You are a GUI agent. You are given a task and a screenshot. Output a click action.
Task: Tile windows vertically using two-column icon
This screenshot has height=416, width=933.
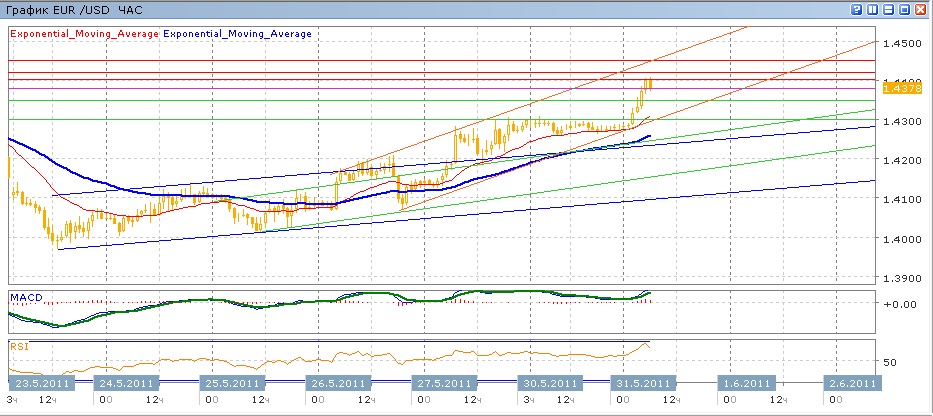tap(872, 10)
